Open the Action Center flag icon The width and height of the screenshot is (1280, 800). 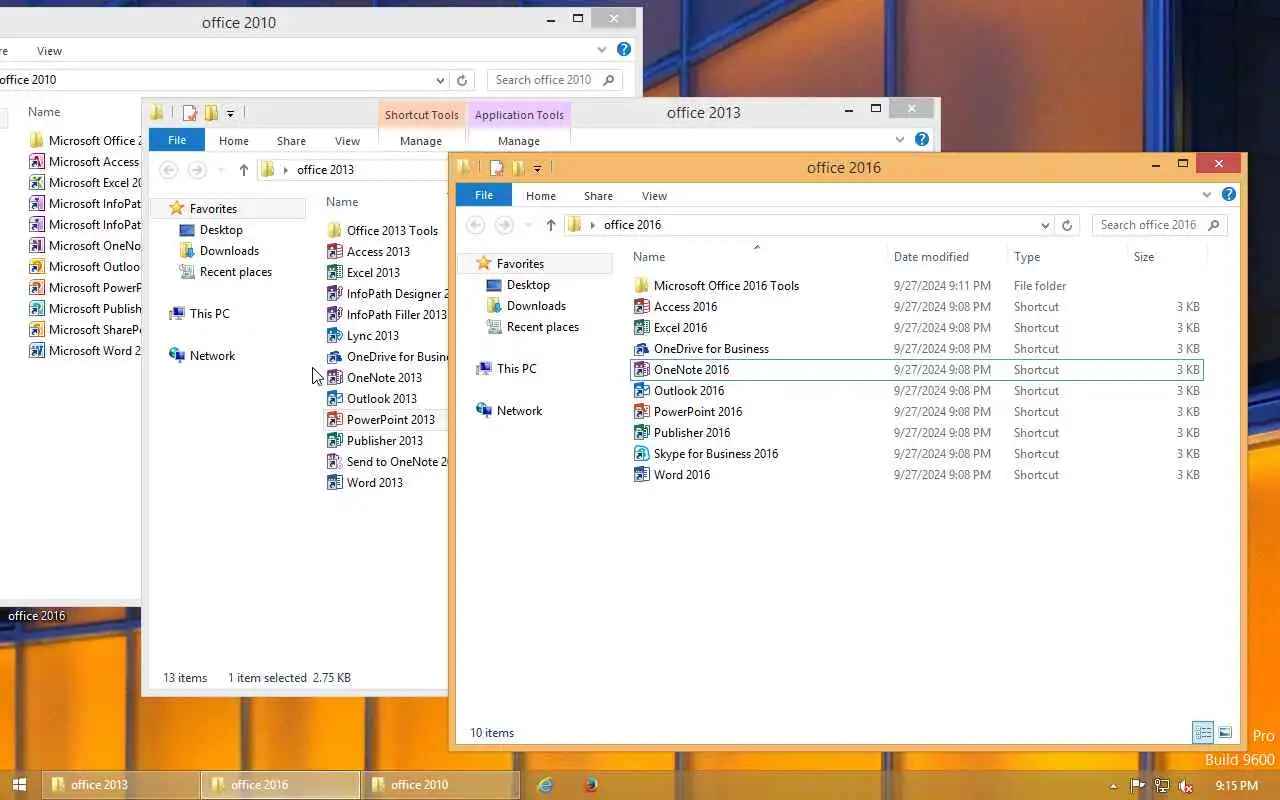coord(1137,786)
